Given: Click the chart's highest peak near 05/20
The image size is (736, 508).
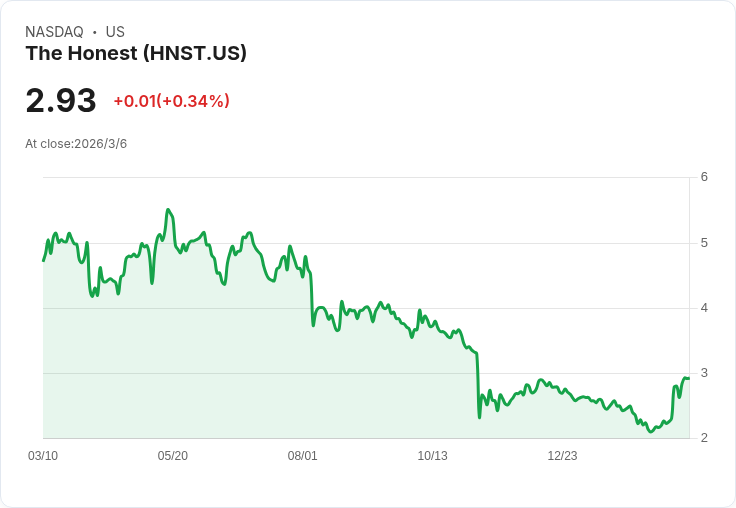Looking at the screenshot, I should [168, 210].
